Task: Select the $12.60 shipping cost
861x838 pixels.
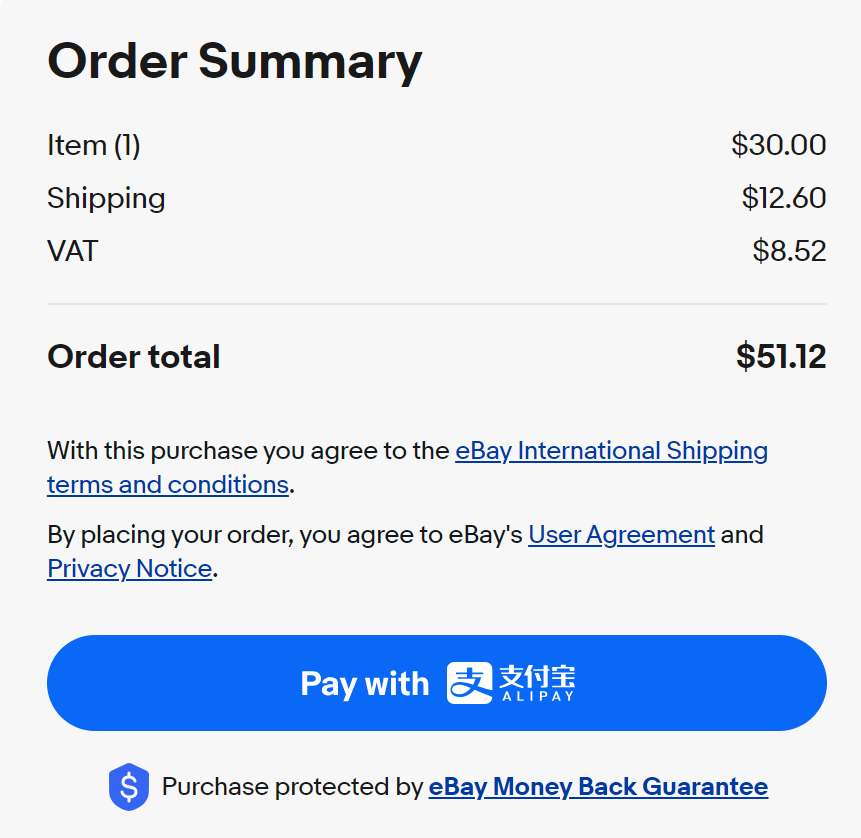Action: tap(783, 198)
